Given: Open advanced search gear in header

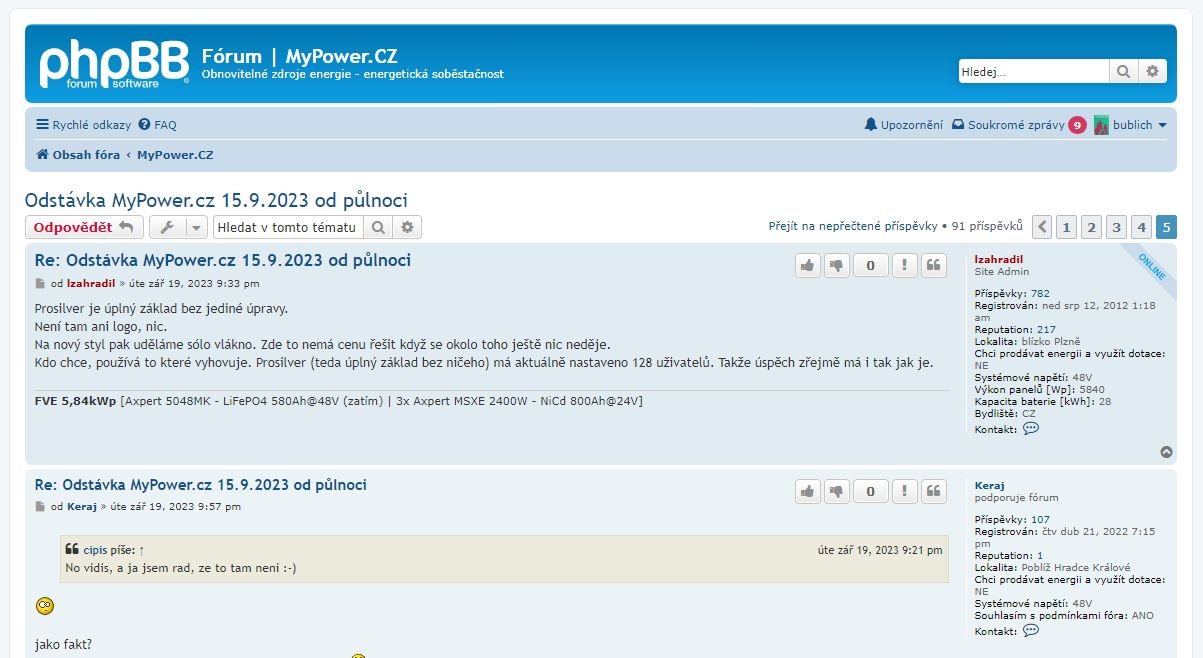Looking at the screenshot, I should [1153, 71].
